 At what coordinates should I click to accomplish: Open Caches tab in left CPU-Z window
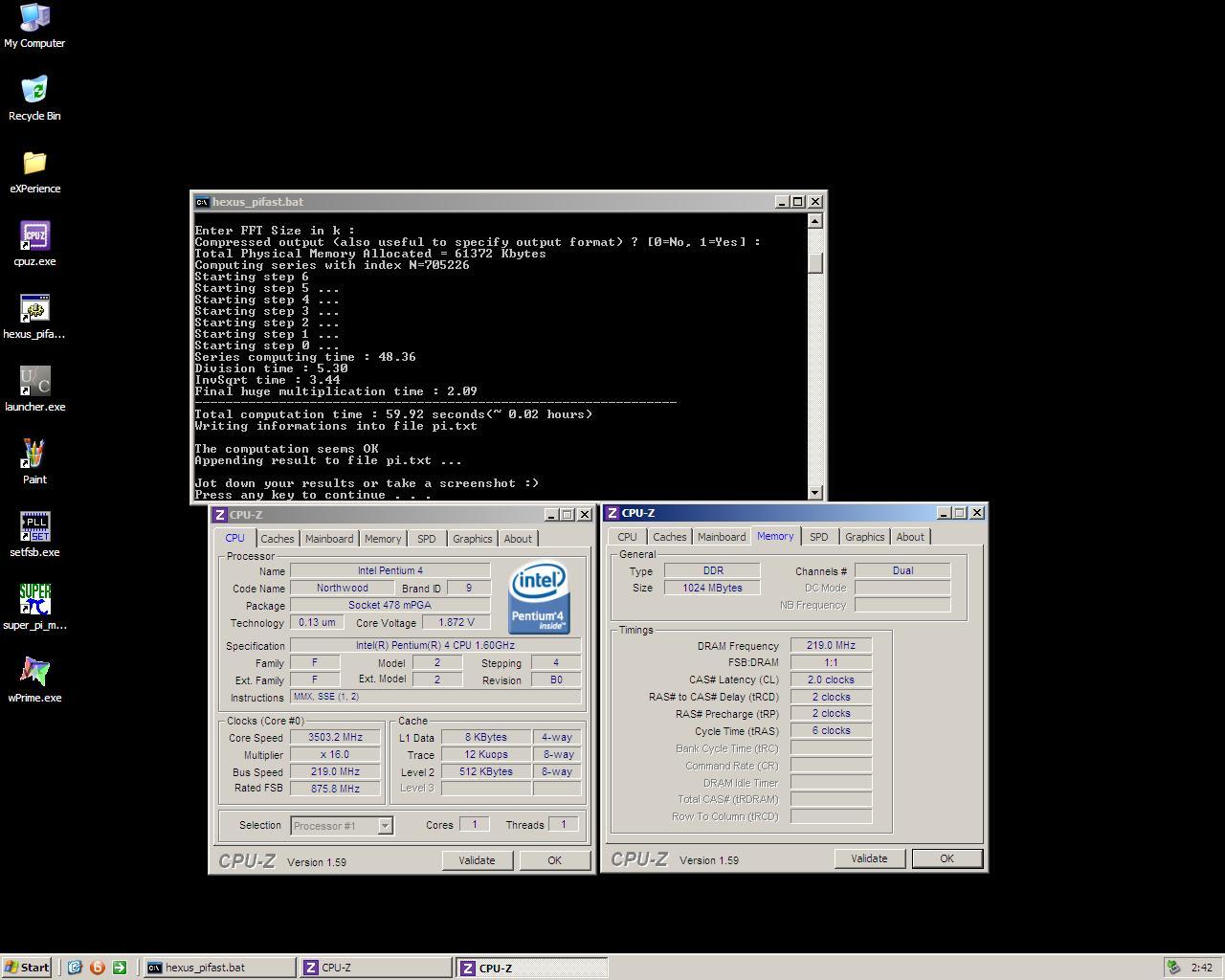tap(278, 539)
